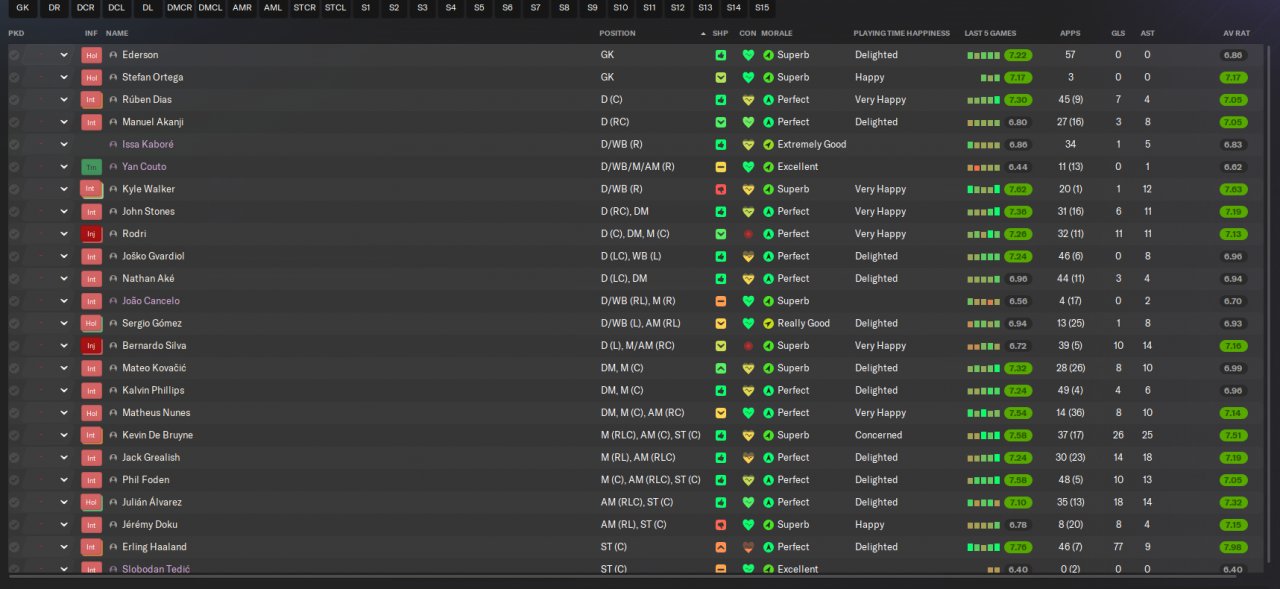Viewport: 1280px width, 589px height.
Task: Click the player icon beside Ederson's name
Action: pos(113,55)
